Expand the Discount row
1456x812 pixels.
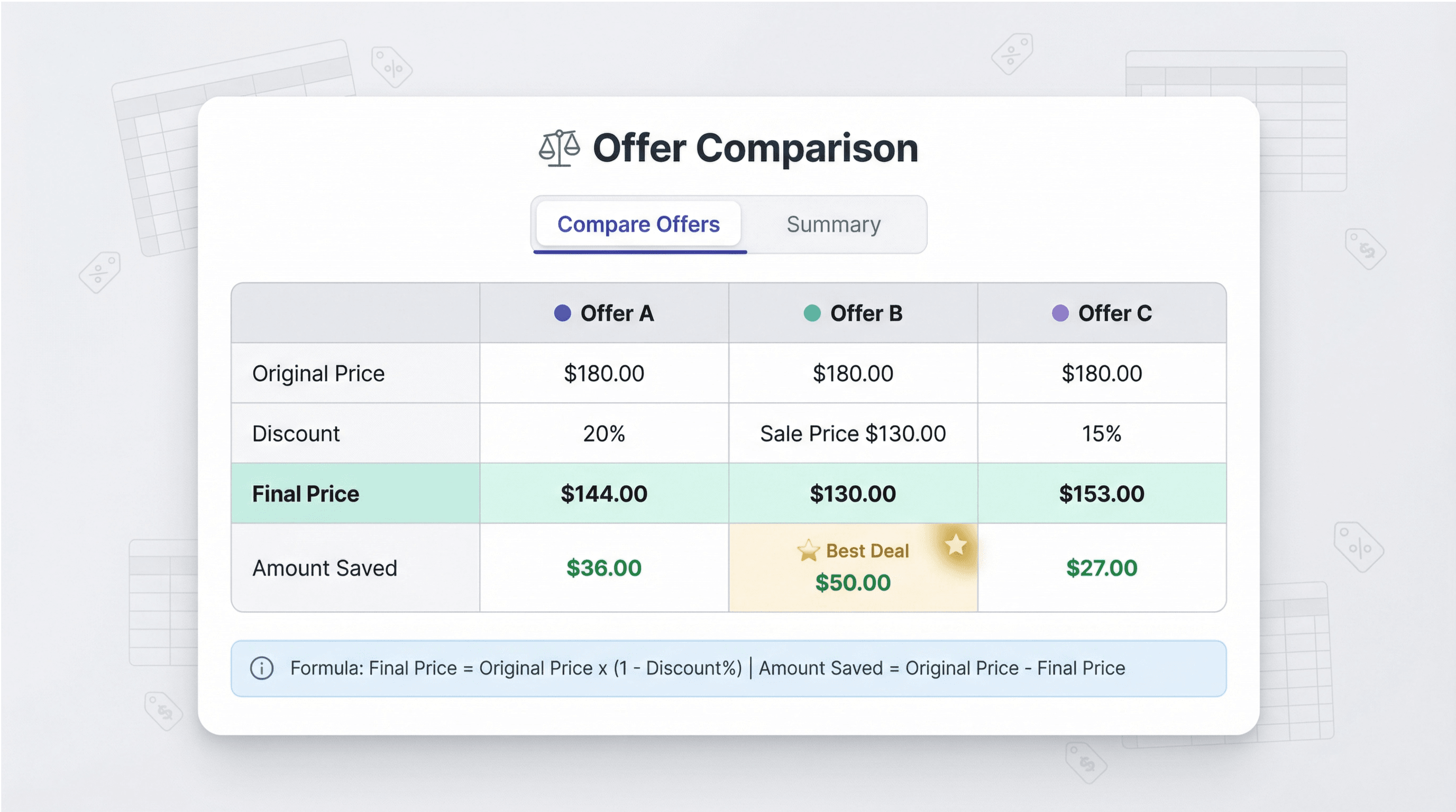pos(296,433)
